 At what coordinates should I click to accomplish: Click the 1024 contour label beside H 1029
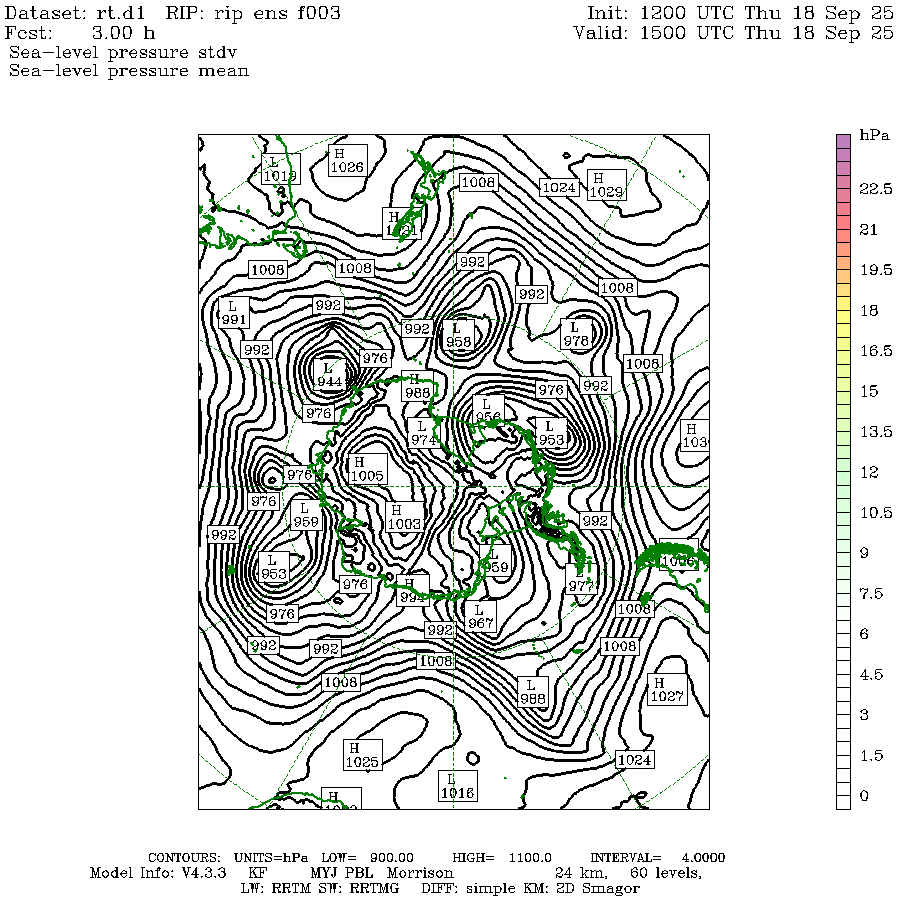tap(559, 187)
